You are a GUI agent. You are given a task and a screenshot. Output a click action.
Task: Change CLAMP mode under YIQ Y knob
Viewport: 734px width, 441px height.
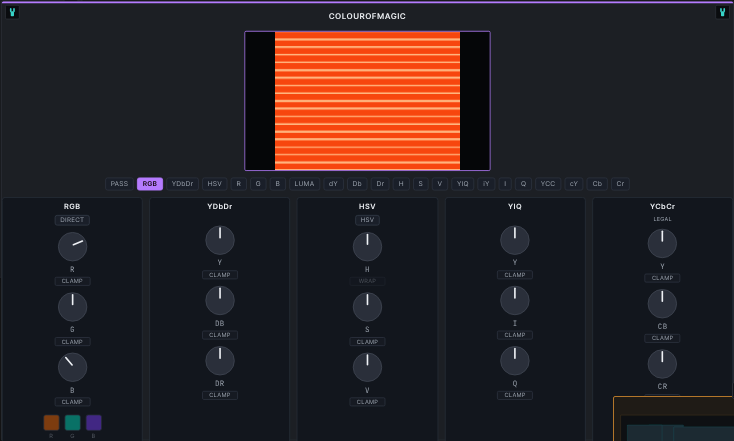tap(515, 275)
